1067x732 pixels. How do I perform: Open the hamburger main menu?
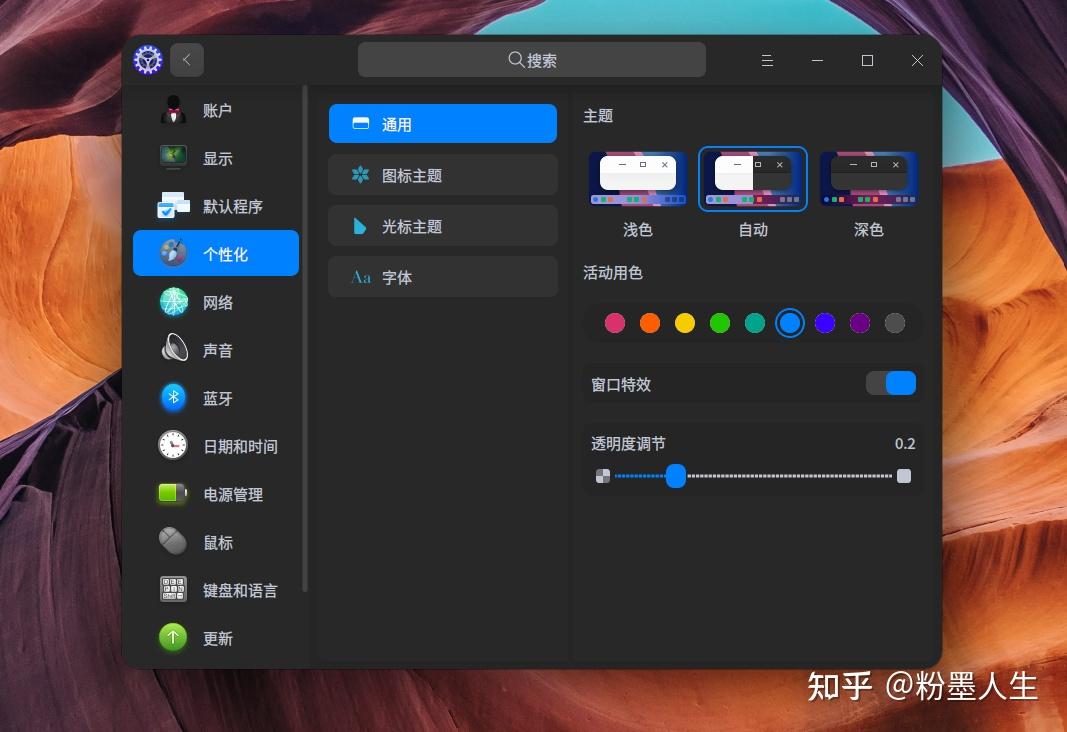click(x=767, y=61)
